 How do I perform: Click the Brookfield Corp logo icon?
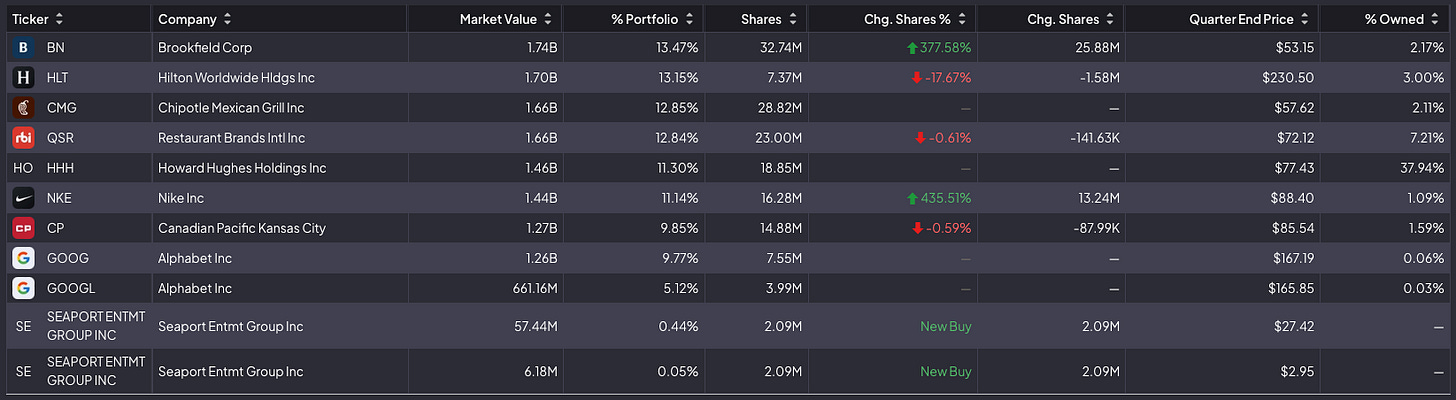(23, 47)
